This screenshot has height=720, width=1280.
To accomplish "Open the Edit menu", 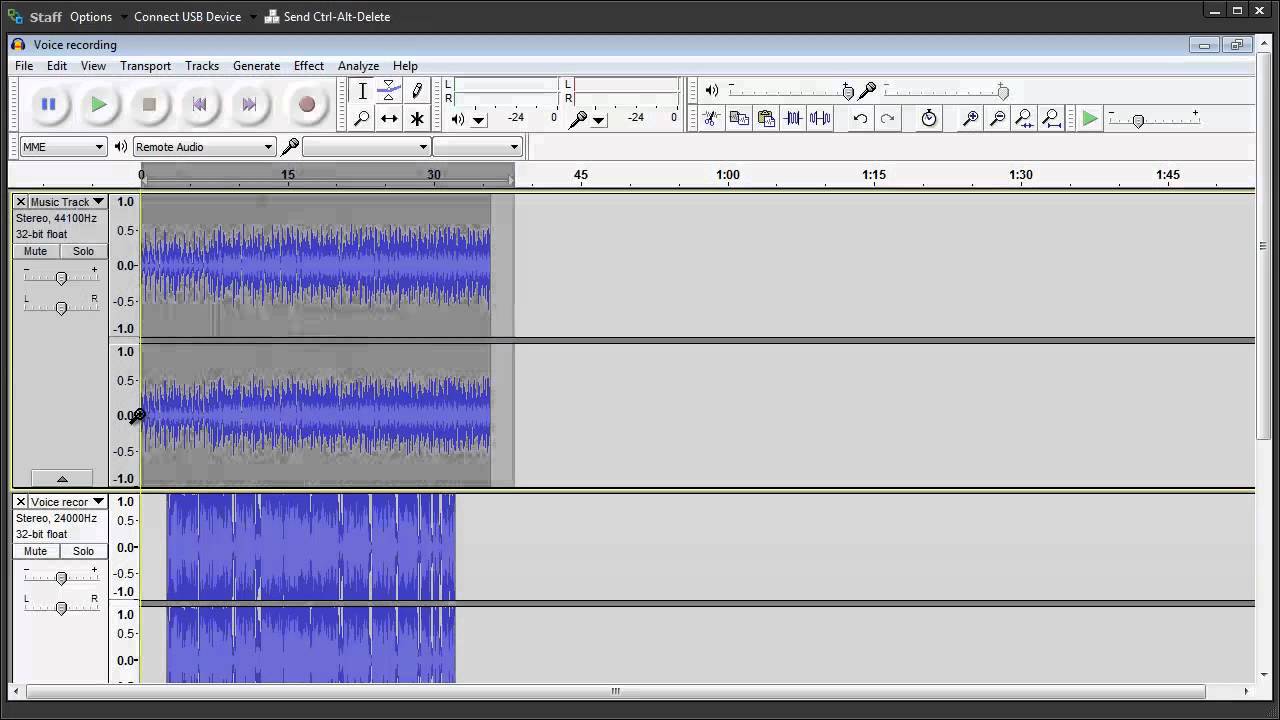I will tap(57, 66).
